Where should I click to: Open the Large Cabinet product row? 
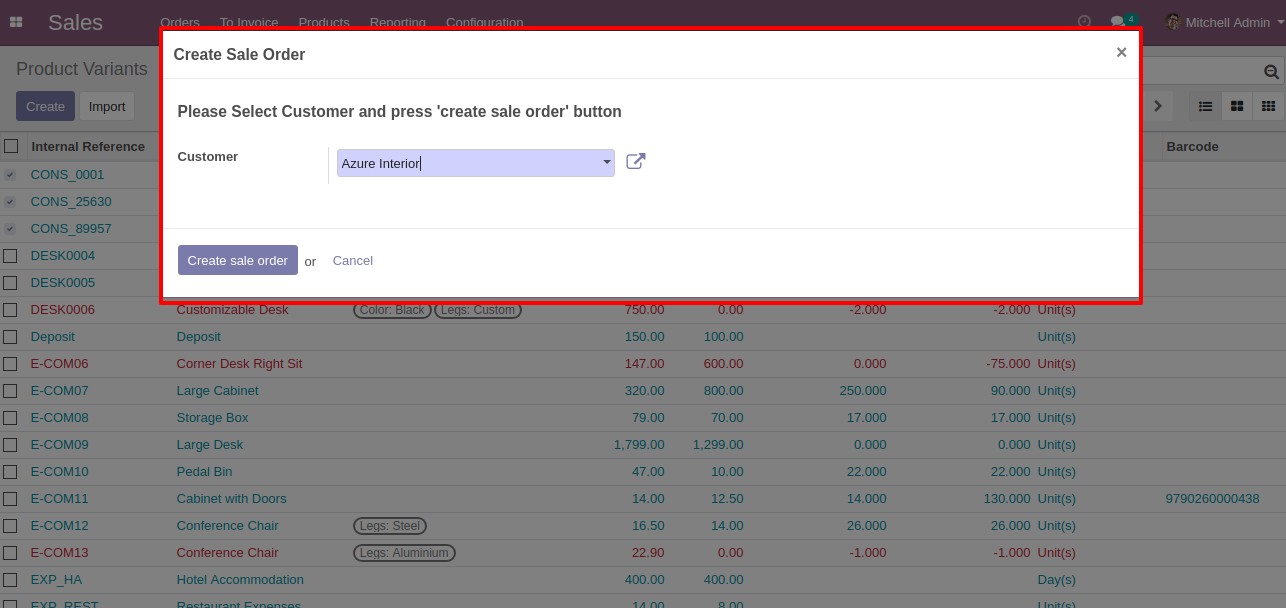point(643,390)
